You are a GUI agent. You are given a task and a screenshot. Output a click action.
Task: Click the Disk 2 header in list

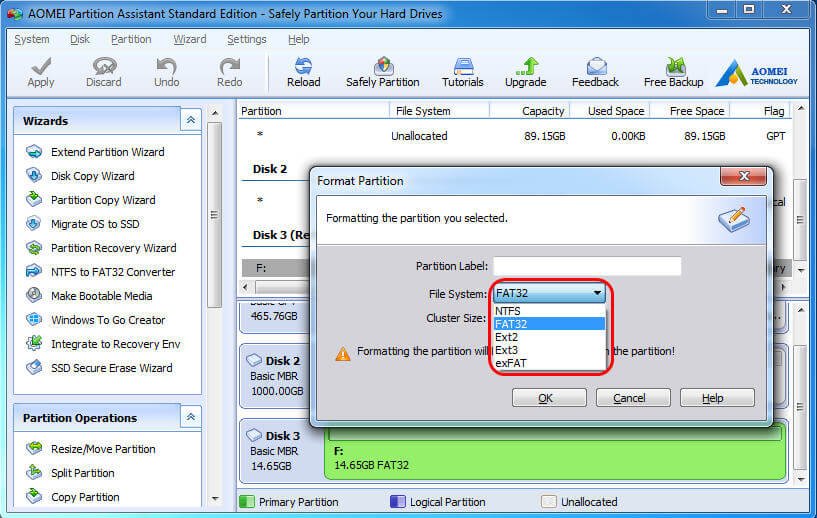point(270,169)
